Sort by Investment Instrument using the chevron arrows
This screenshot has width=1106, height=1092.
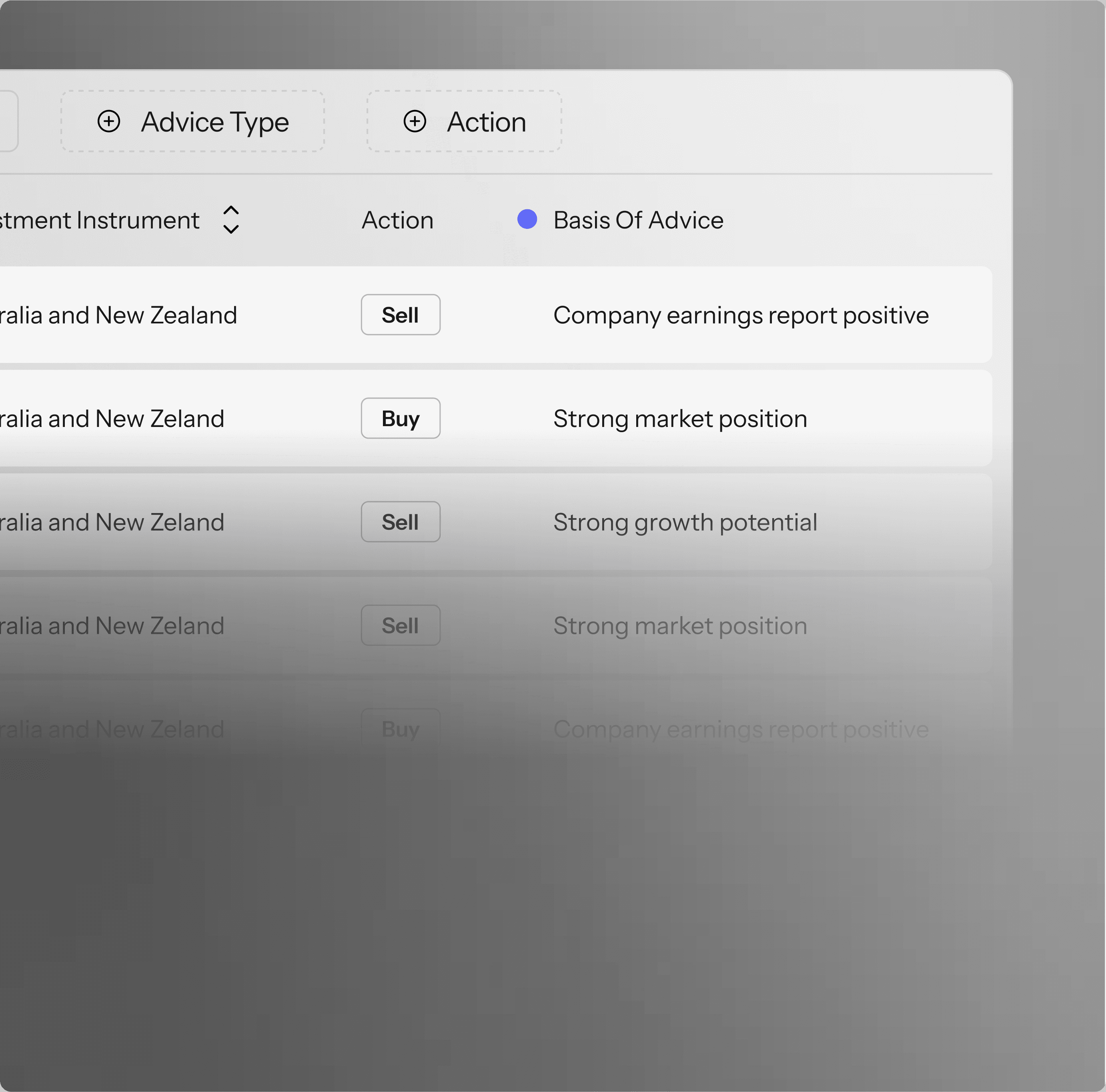[x=231, y=220]
